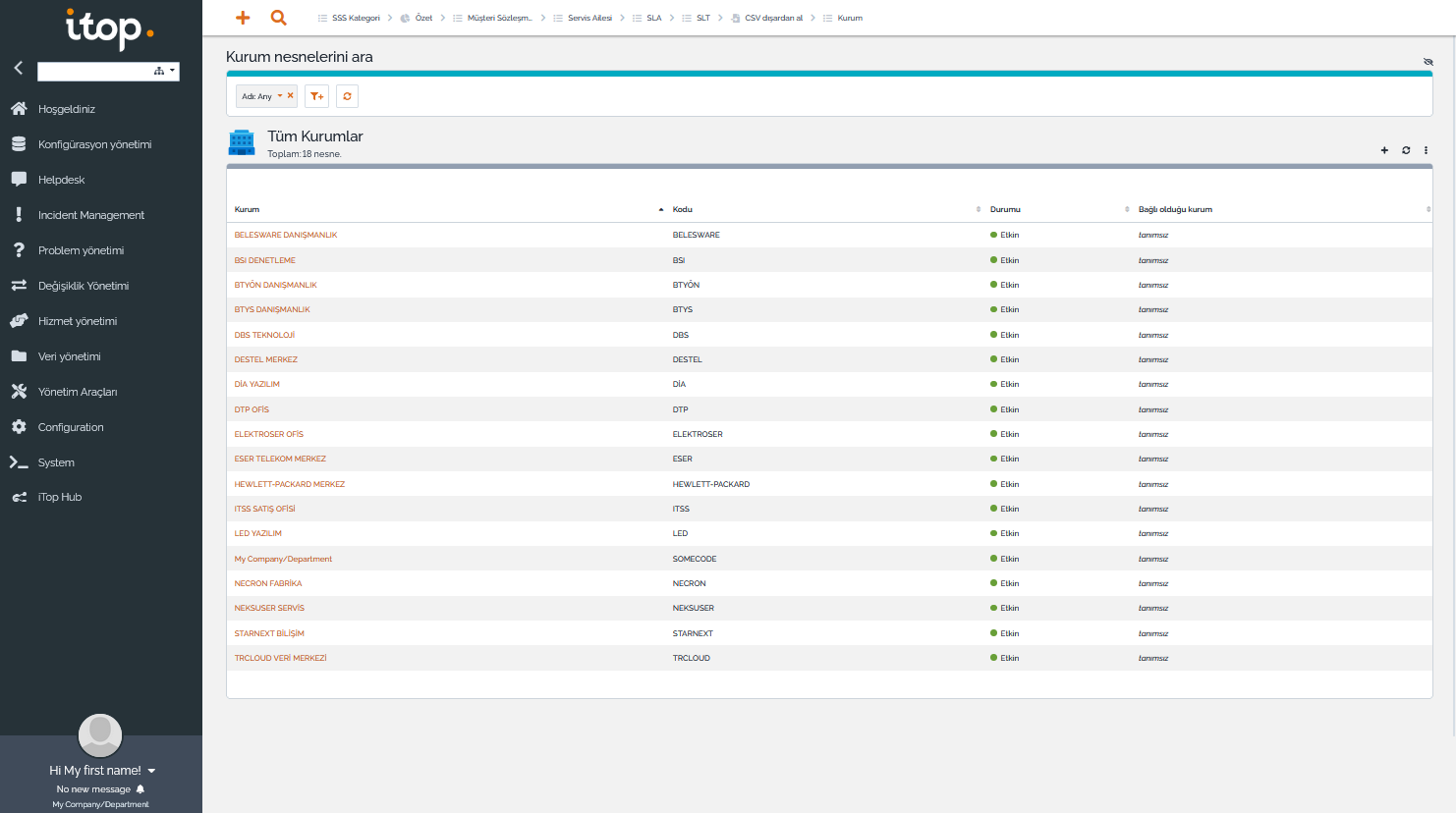This screenshot has height=813, width=1456.
Task: Click the orange plus create icon
Action: 243,18
